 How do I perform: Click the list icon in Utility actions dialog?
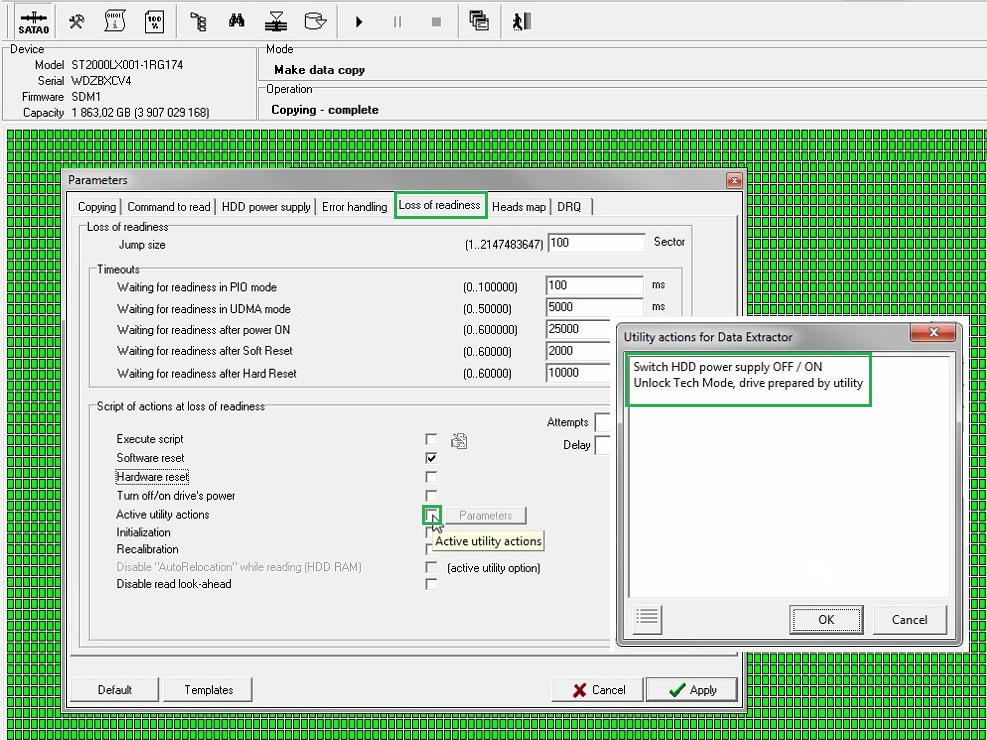(x=647, y=619)
